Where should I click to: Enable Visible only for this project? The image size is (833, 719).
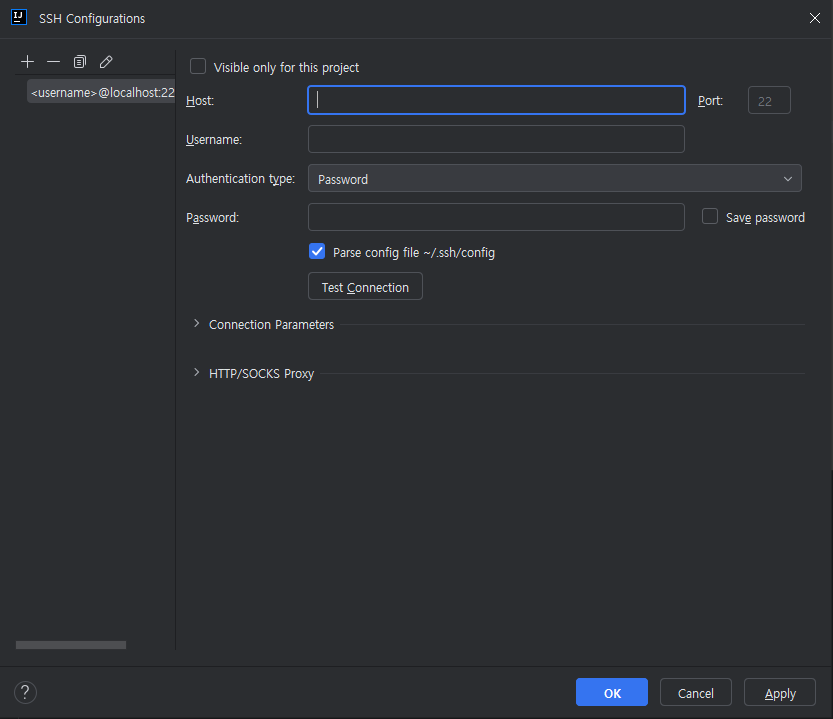[x=198, y=66]
